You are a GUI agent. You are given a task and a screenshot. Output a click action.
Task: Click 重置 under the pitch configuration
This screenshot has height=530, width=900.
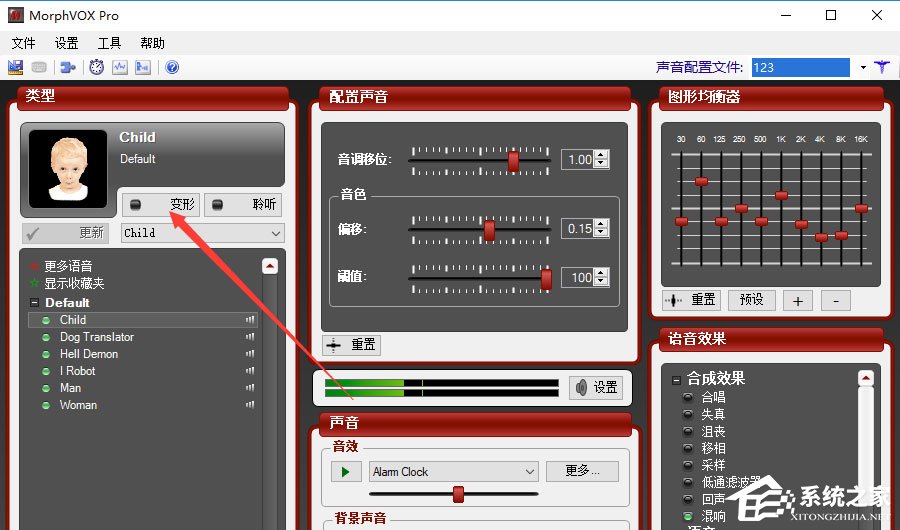352,345
